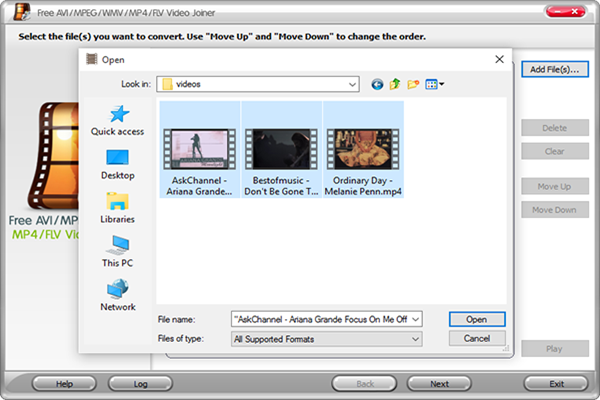Viewport: 600px width, 400px height.
Task: Select Ordinary Day Melanie Penn.mp4 file
Action: 362,150
